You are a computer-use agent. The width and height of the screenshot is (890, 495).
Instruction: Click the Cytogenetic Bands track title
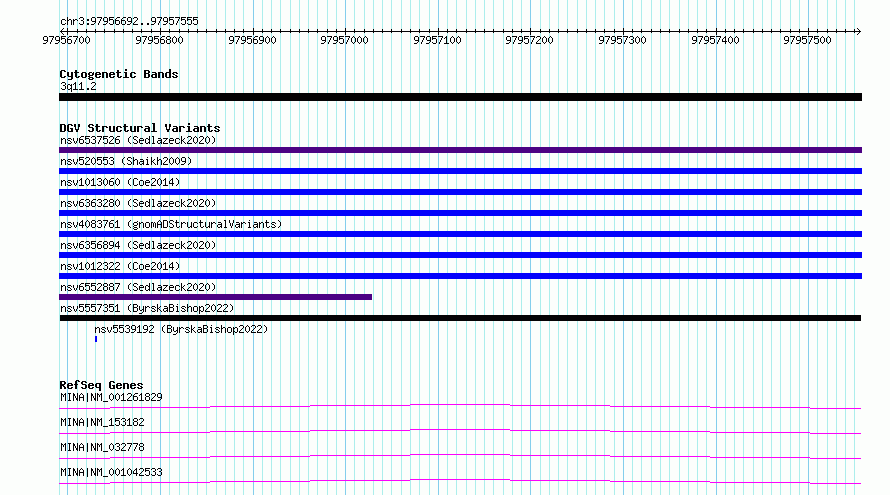[x=119, y=74]
